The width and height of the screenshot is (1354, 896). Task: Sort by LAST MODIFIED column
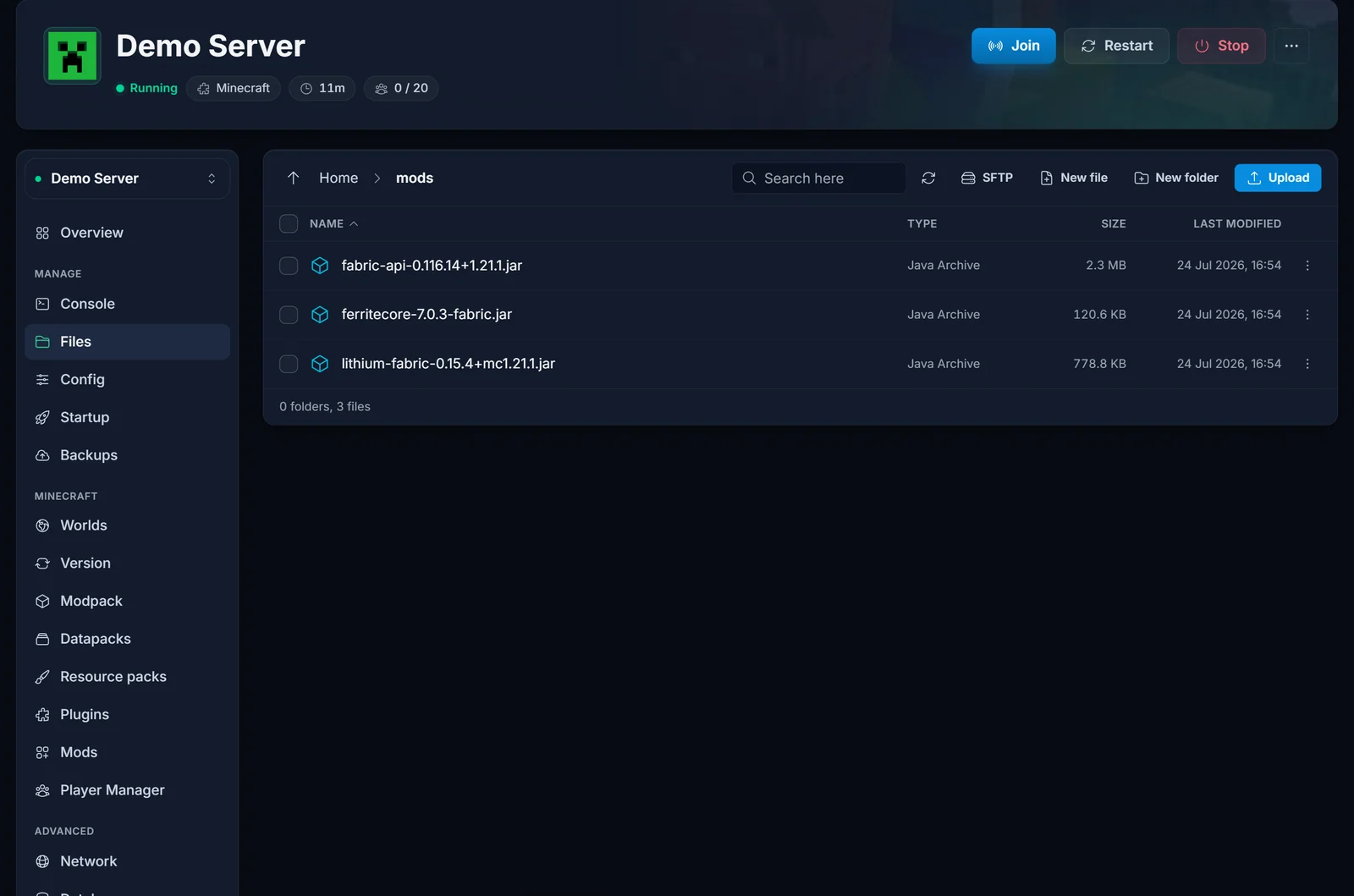coord(1237,223)
